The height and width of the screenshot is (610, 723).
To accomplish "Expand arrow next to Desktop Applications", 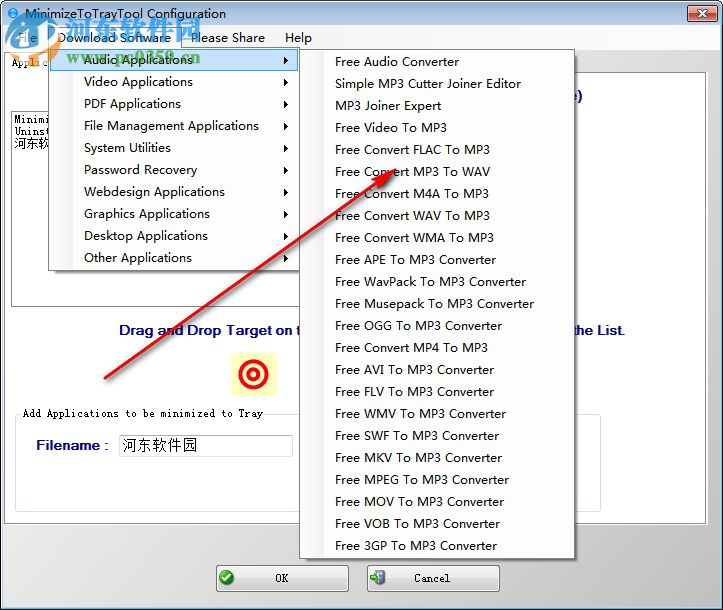I will pyautogui.click(x=286, y=237).
